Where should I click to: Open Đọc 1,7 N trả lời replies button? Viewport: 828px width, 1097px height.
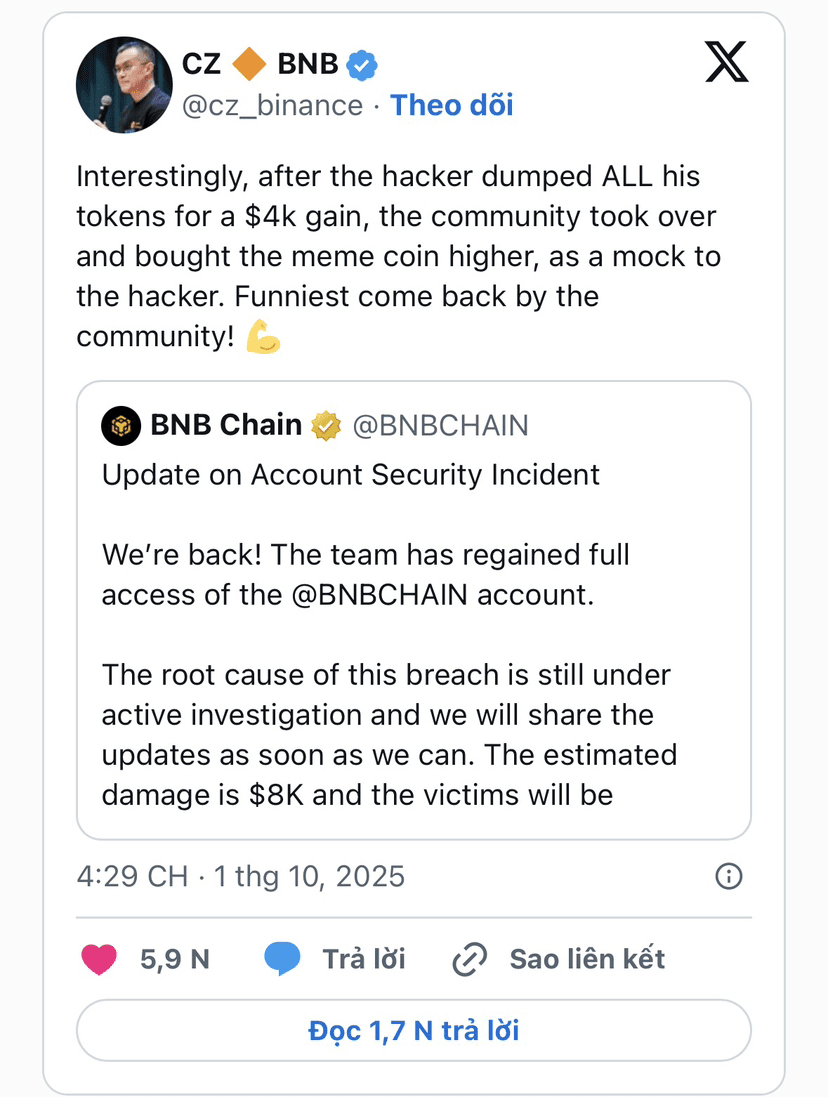[413, 1031]
